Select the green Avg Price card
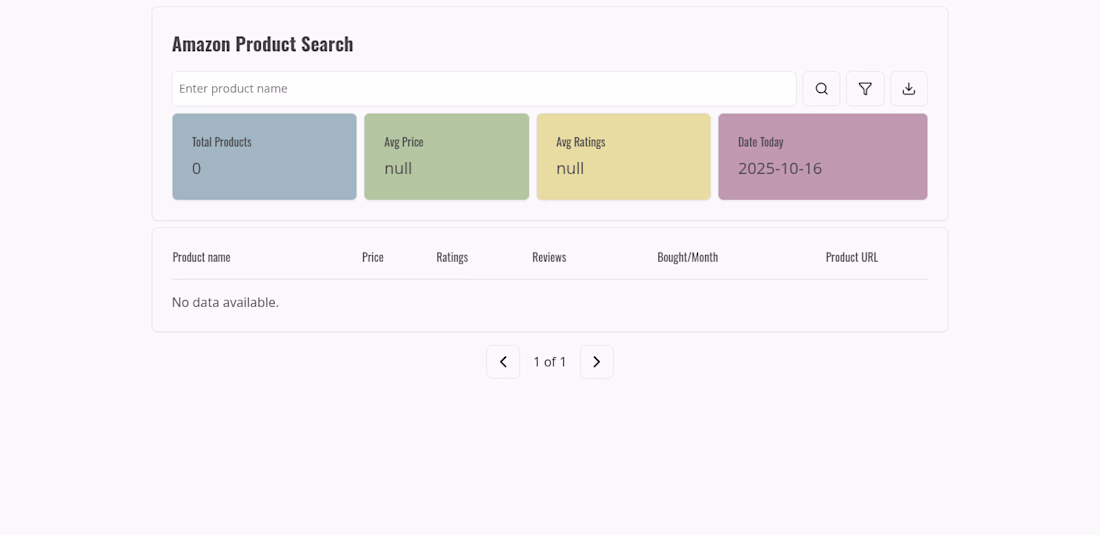 click(446, 157)
